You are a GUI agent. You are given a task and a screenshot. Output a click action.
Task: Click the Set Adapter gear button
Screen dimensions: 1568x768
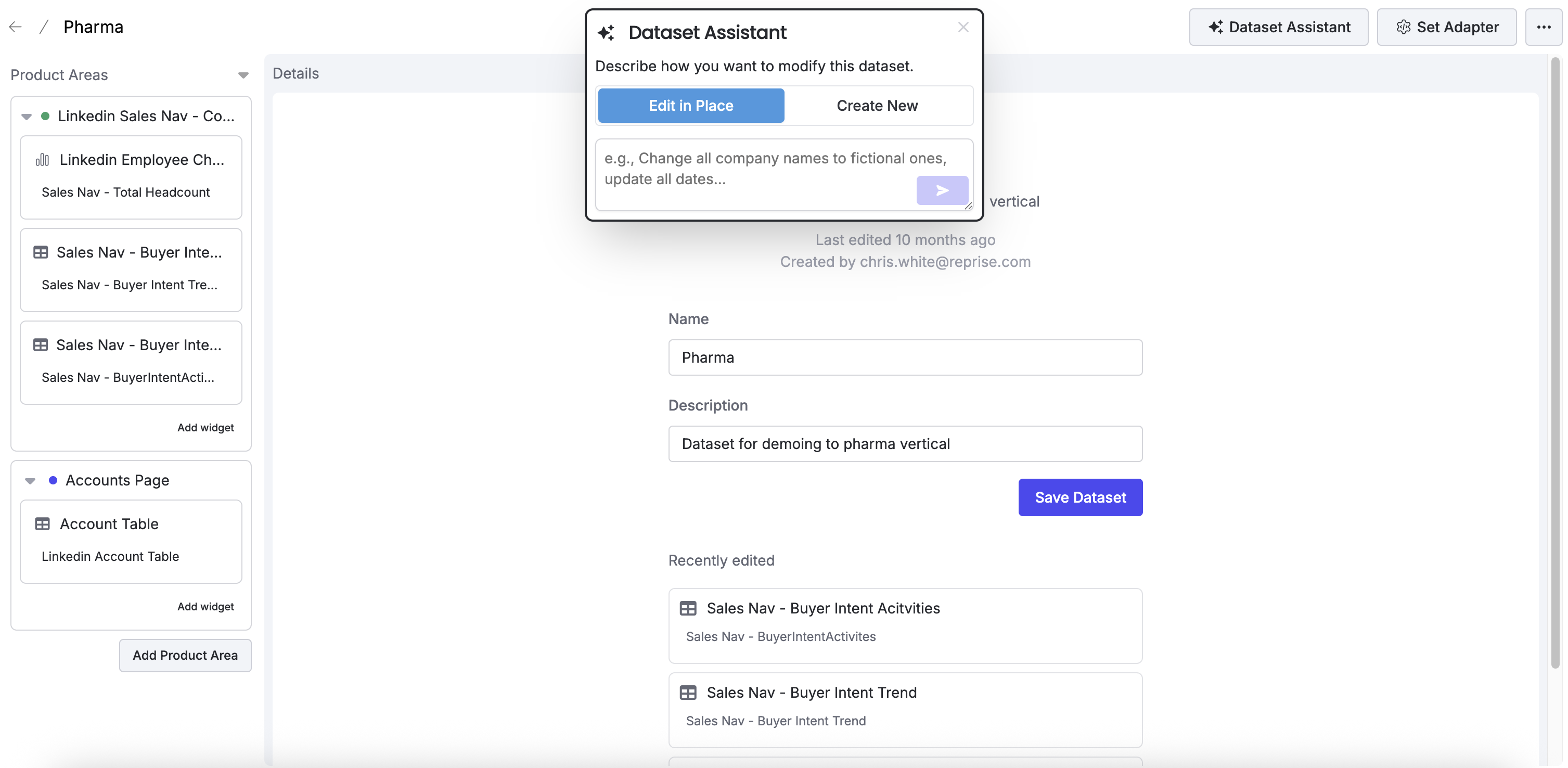point(1446,27)
